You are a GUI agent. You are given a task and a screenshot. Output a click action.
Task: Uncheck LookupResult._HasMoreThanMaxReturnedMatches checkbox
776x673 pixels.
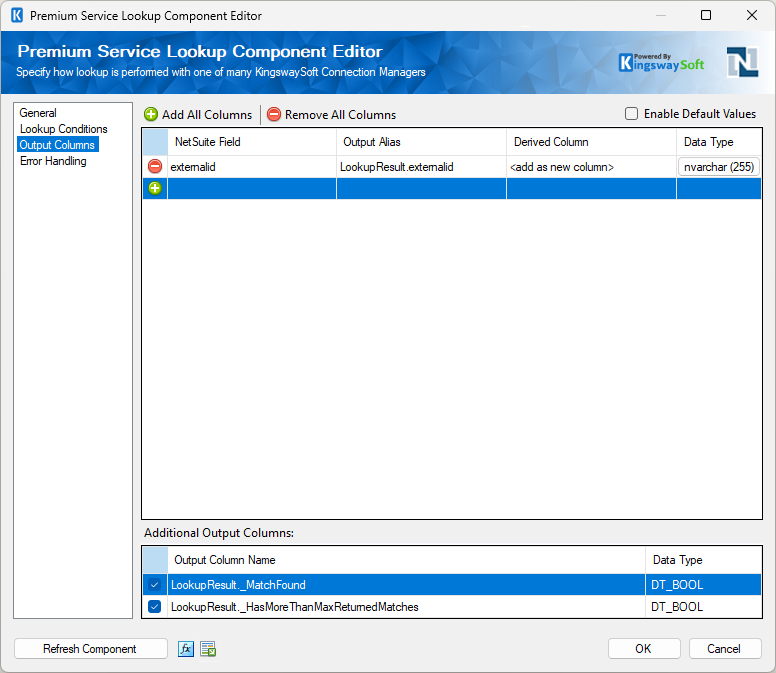click(154, 607)
